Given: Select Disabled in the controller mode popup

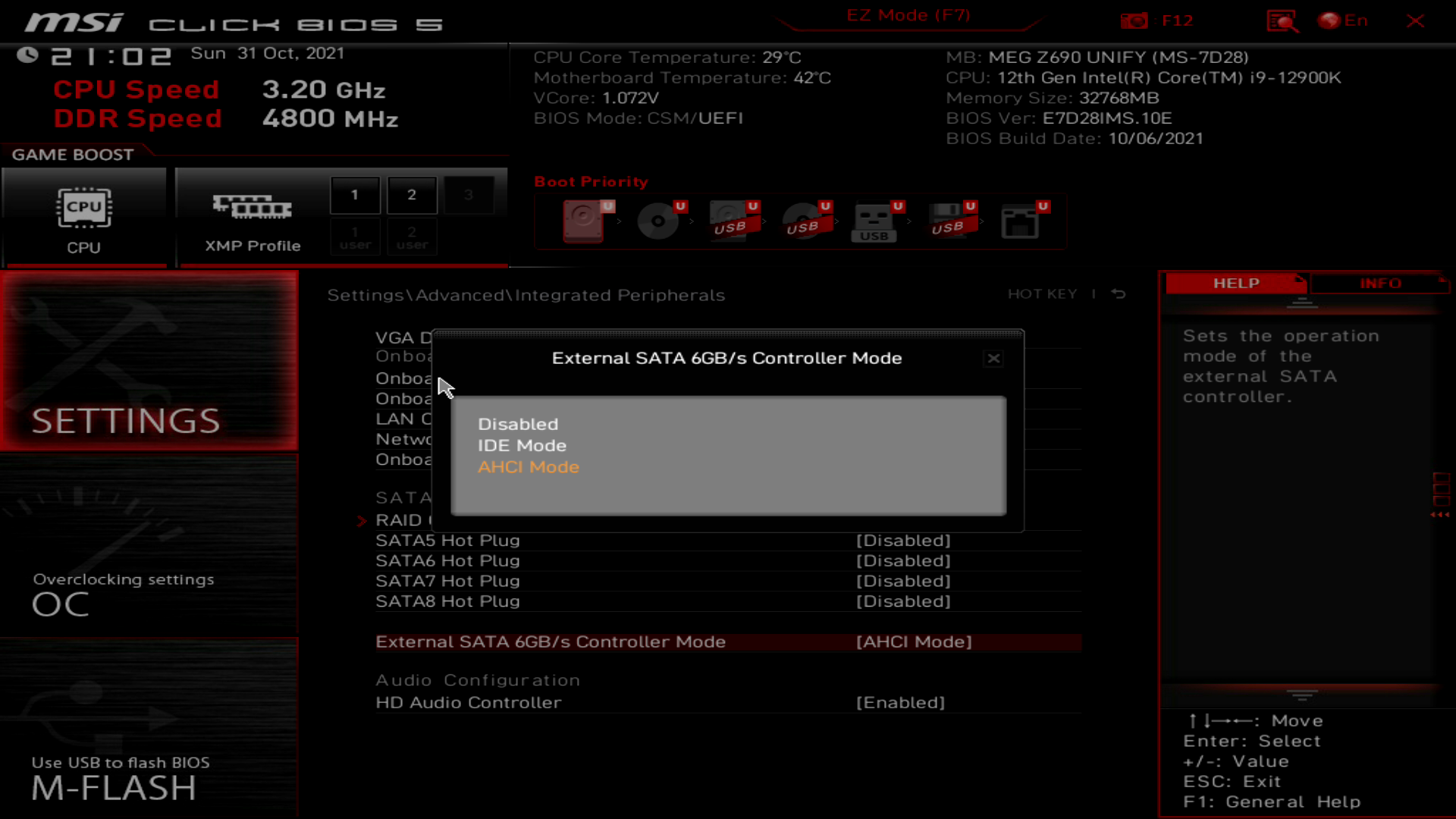Looking at the screenshot, I should pyautogui.click(x=518, y=424).
